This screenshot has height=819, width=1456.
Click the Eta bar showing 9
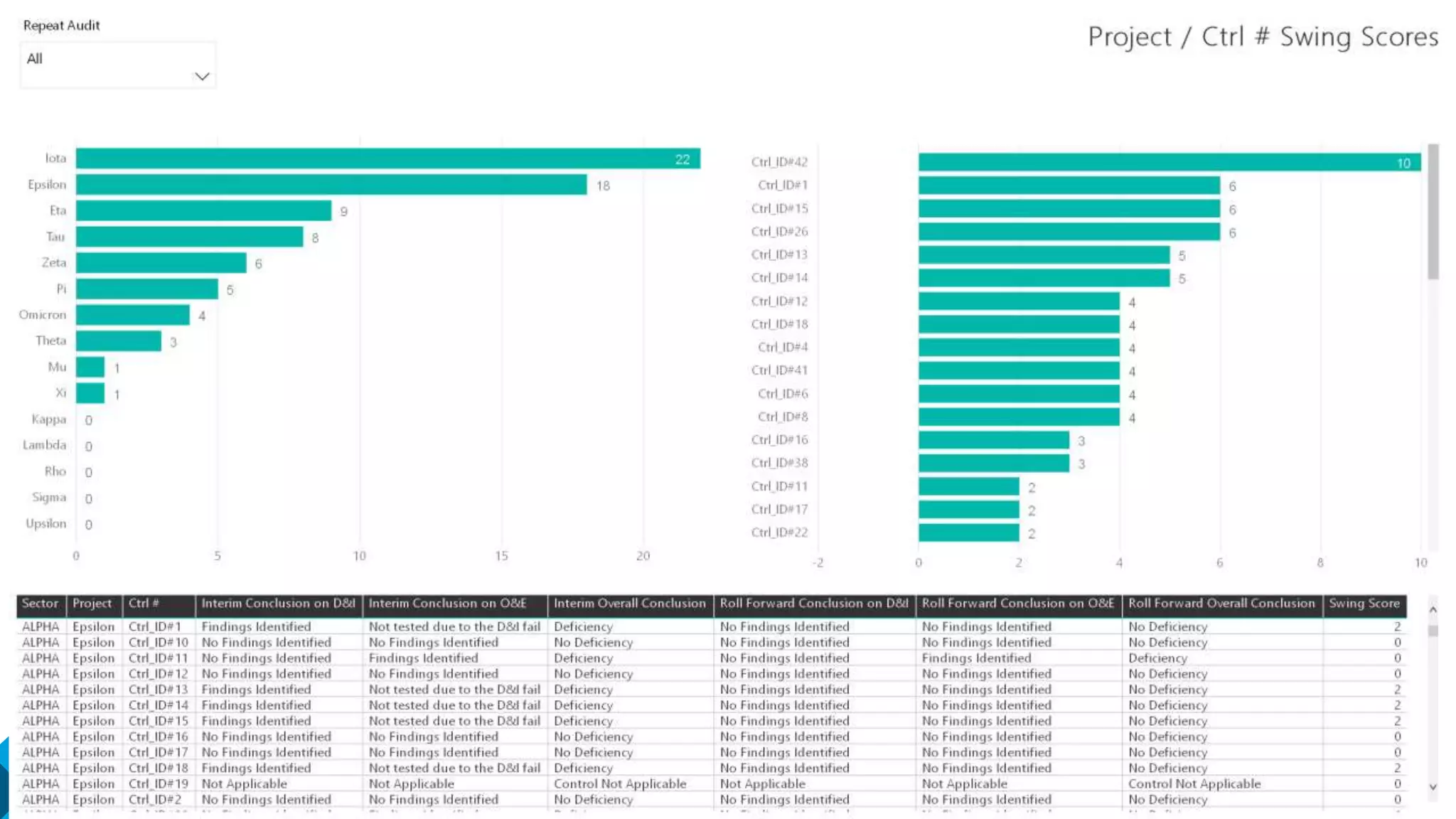tap(203, 211)
